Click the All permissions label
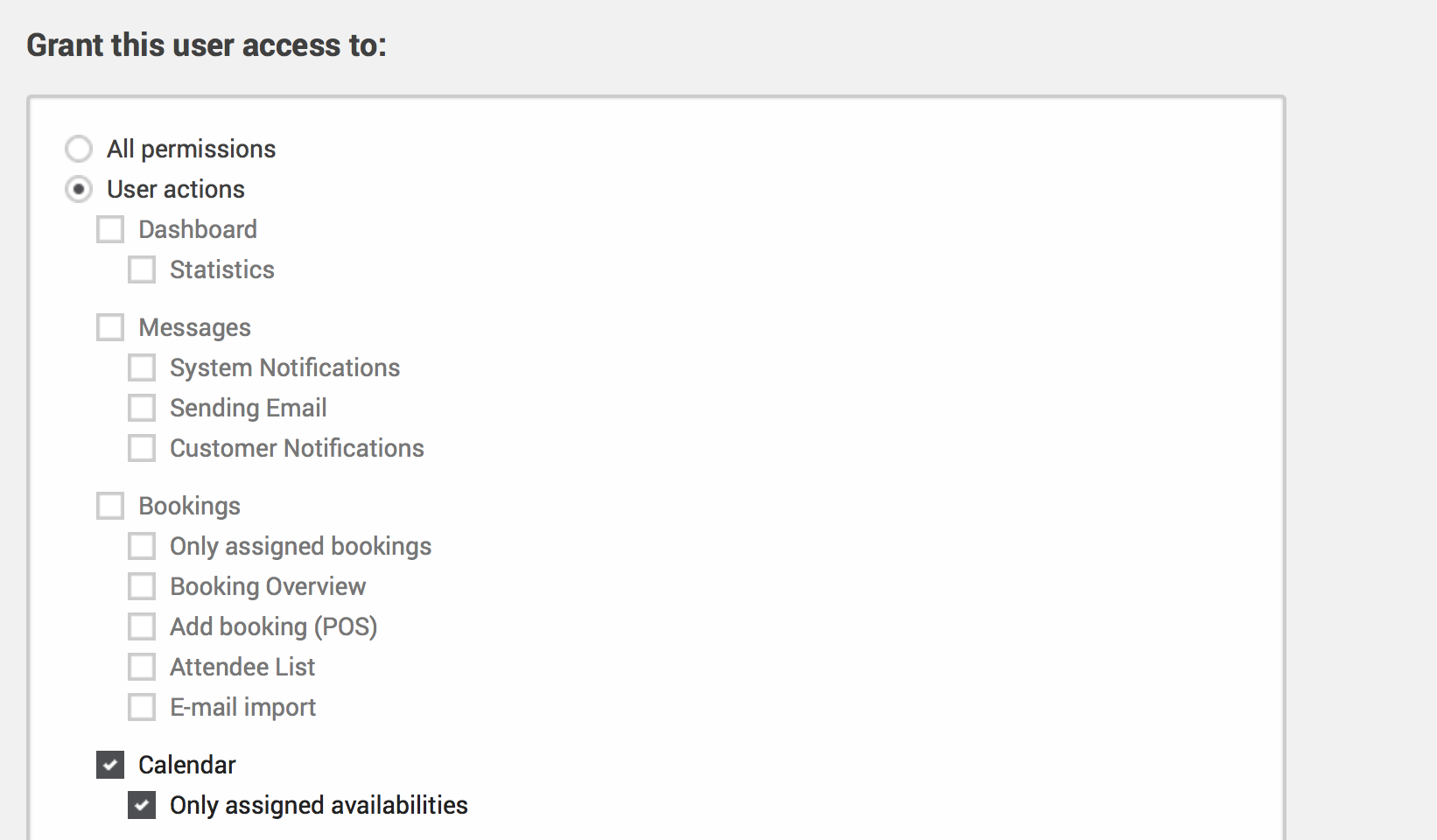The width and height of the screenshot is (1437, 840). point(191,149)
